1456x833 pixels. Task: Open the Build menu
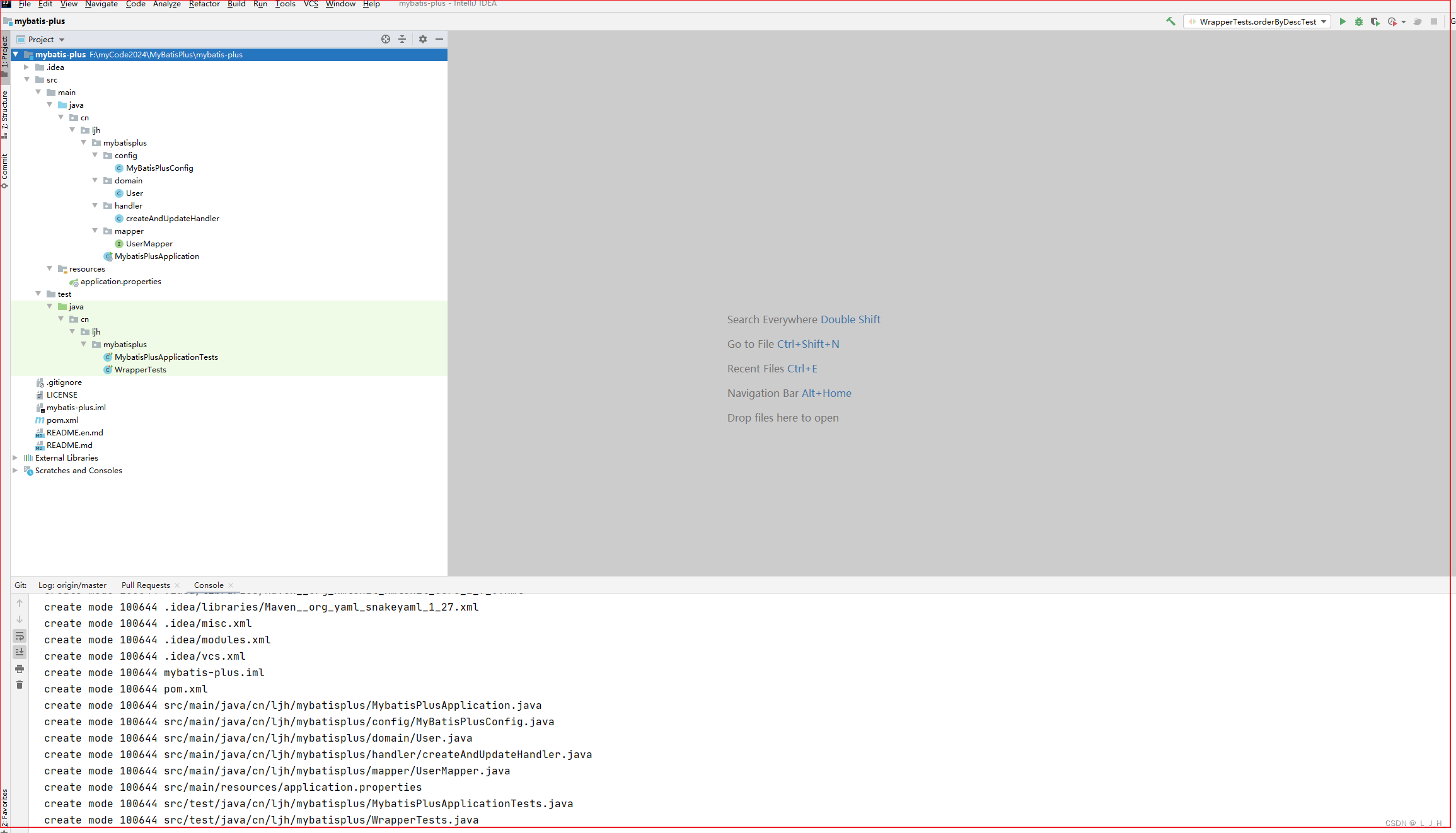click(x=236, y=4)
